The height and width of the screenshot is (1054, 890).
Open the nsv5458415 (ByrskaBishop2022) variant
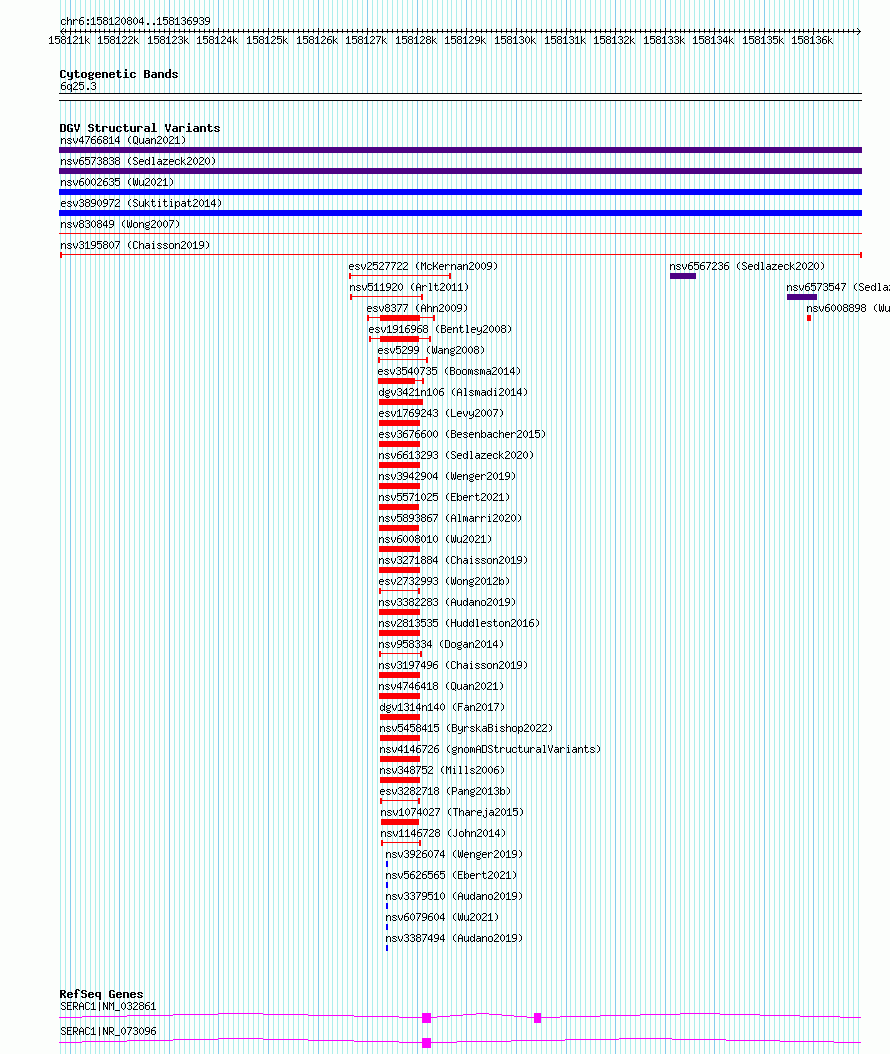[466, 728]
